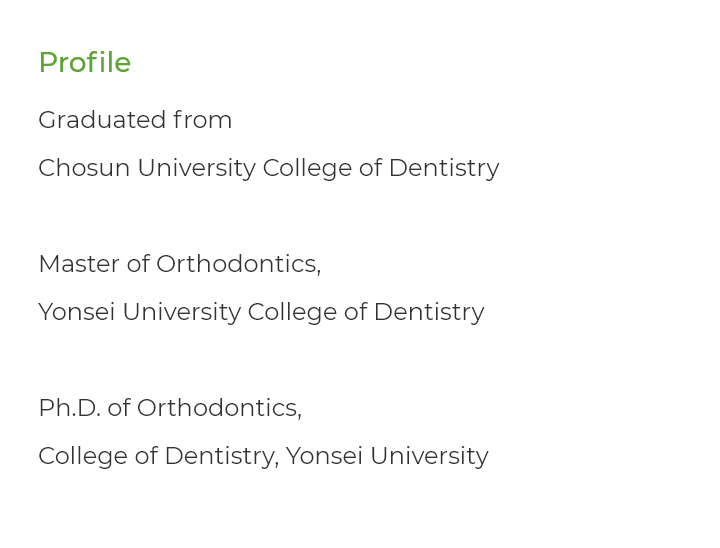Click 'Yonsei' in the last text line
This screenshot has height=548, width=720.
[x=324, y=456]
